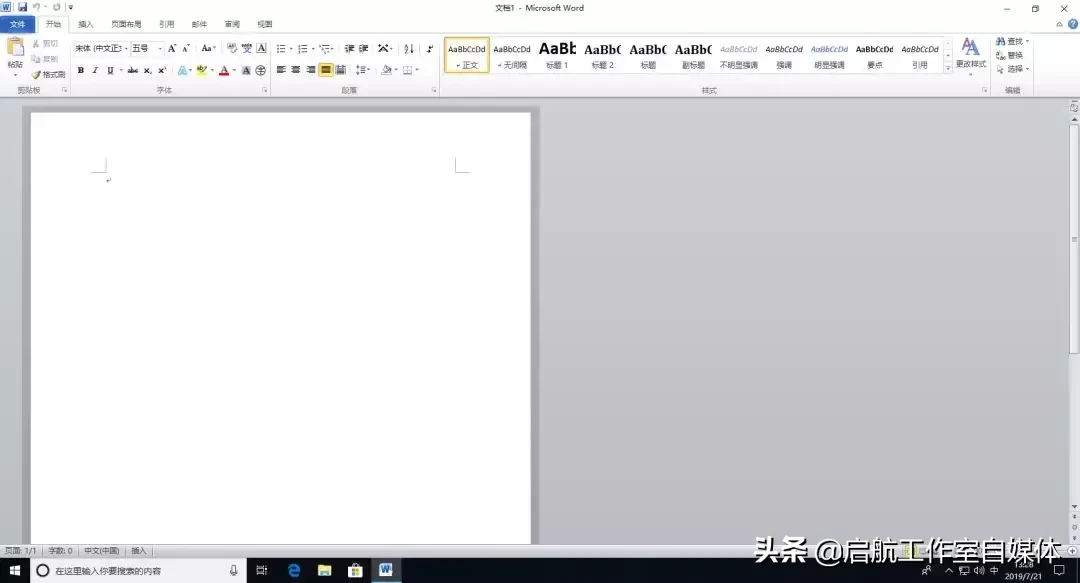This screenshot has width=1080, height=583.
Task: Toggle numbered list formatting
Action: (304, 49)
